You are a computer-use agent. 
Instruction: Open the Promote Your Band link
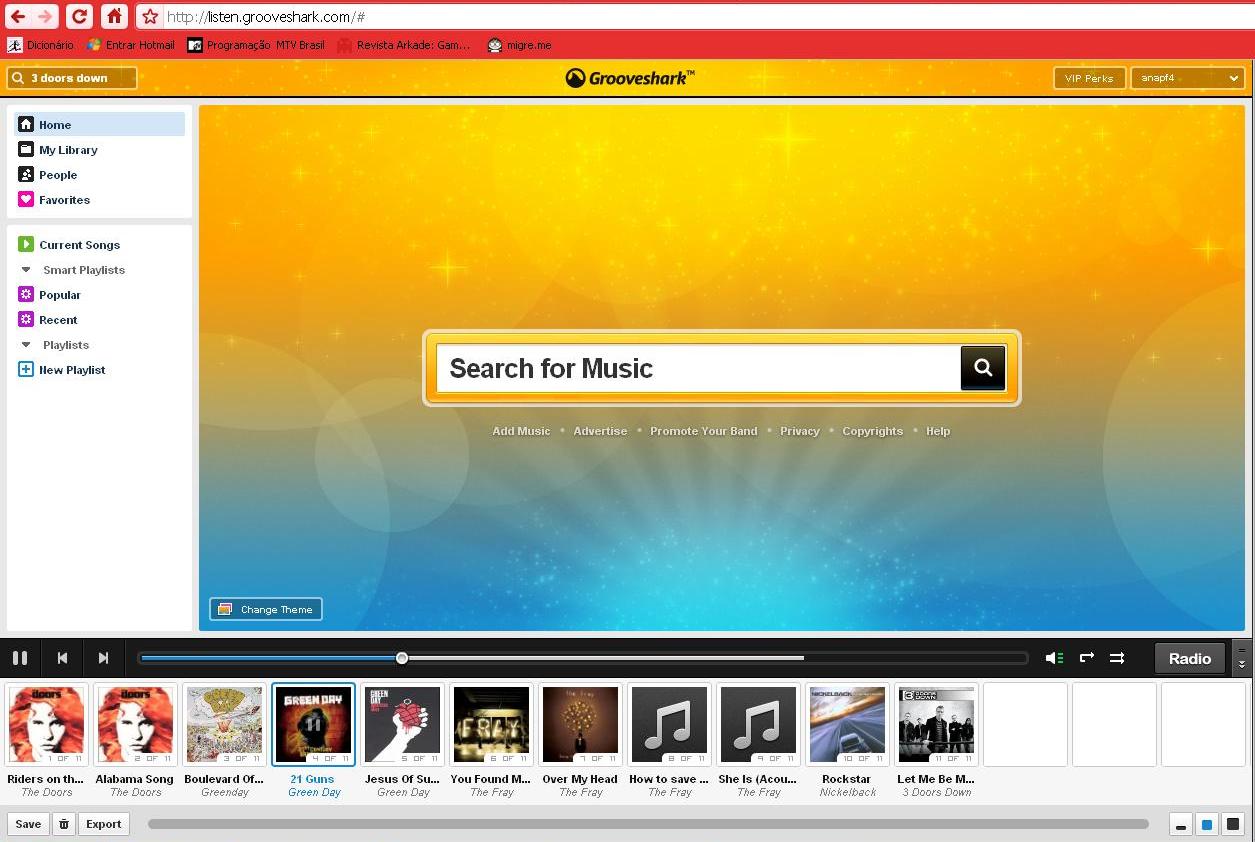[704, 431]
